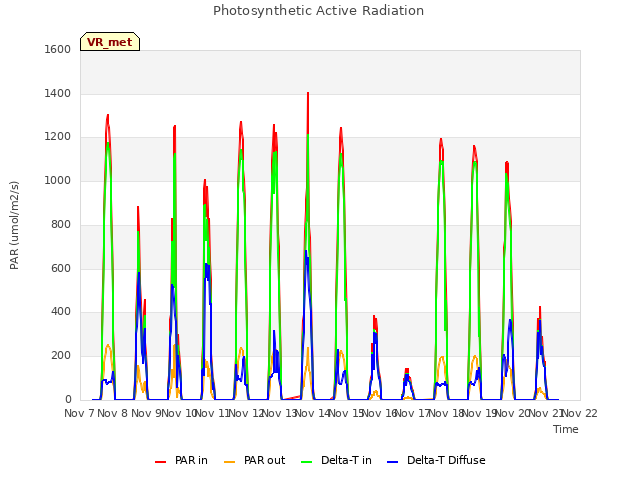Toggle the Delta-T in legend entry
The width and height of the screenshot is (640, 480).
336,460
